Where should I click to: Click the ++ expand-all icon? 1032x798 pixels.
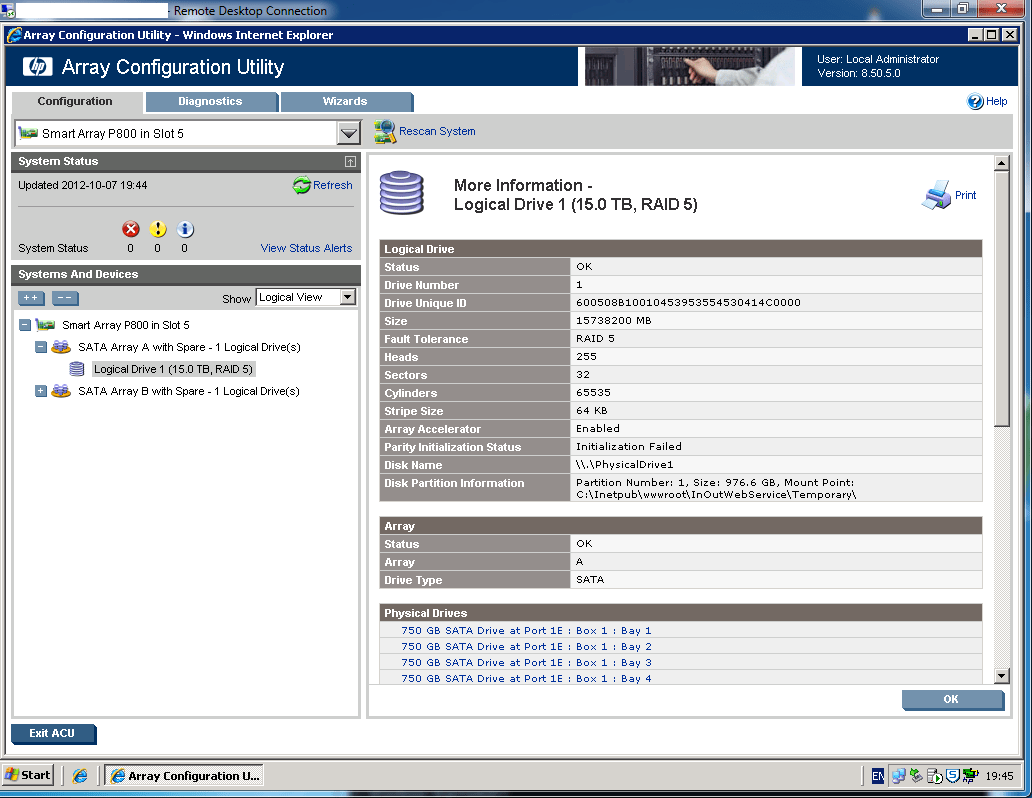(x=30, y=297)
